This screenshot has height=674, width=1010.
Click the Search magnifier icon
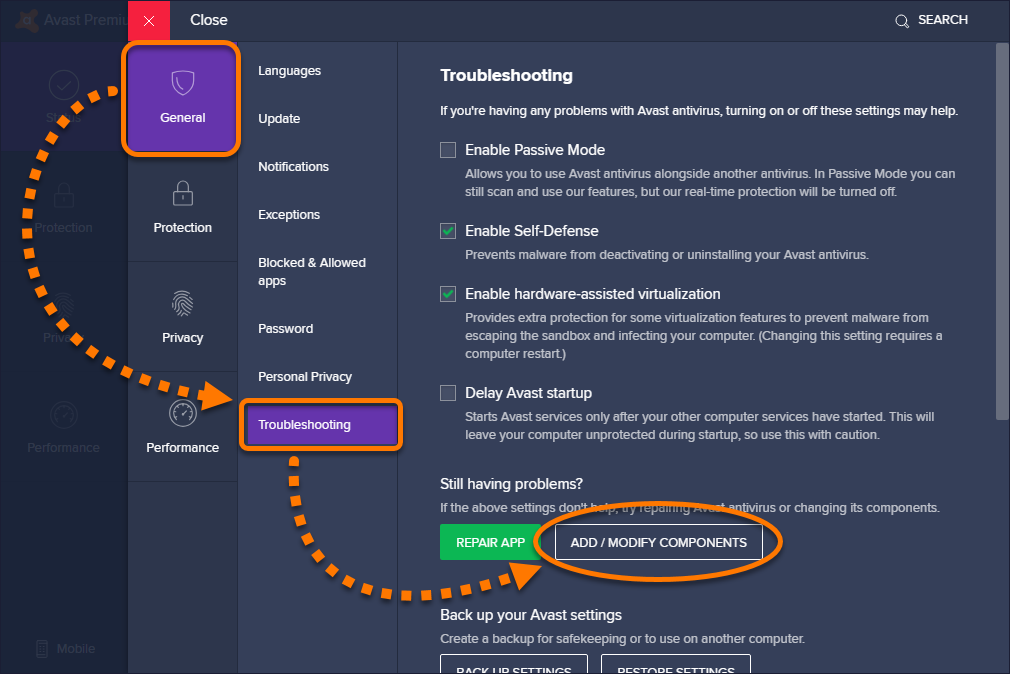coord(902,21)
